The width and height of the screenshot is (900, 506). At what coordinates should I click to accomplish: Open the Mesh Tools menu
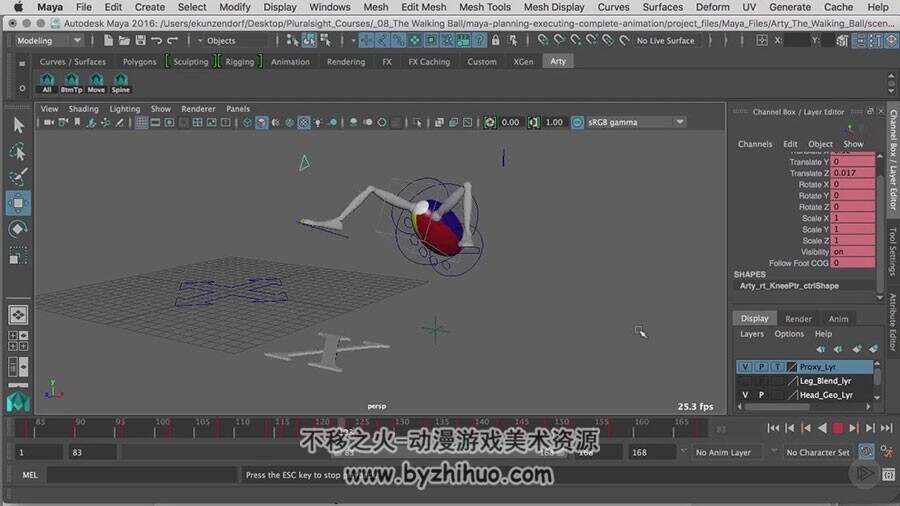click(484, 7)
